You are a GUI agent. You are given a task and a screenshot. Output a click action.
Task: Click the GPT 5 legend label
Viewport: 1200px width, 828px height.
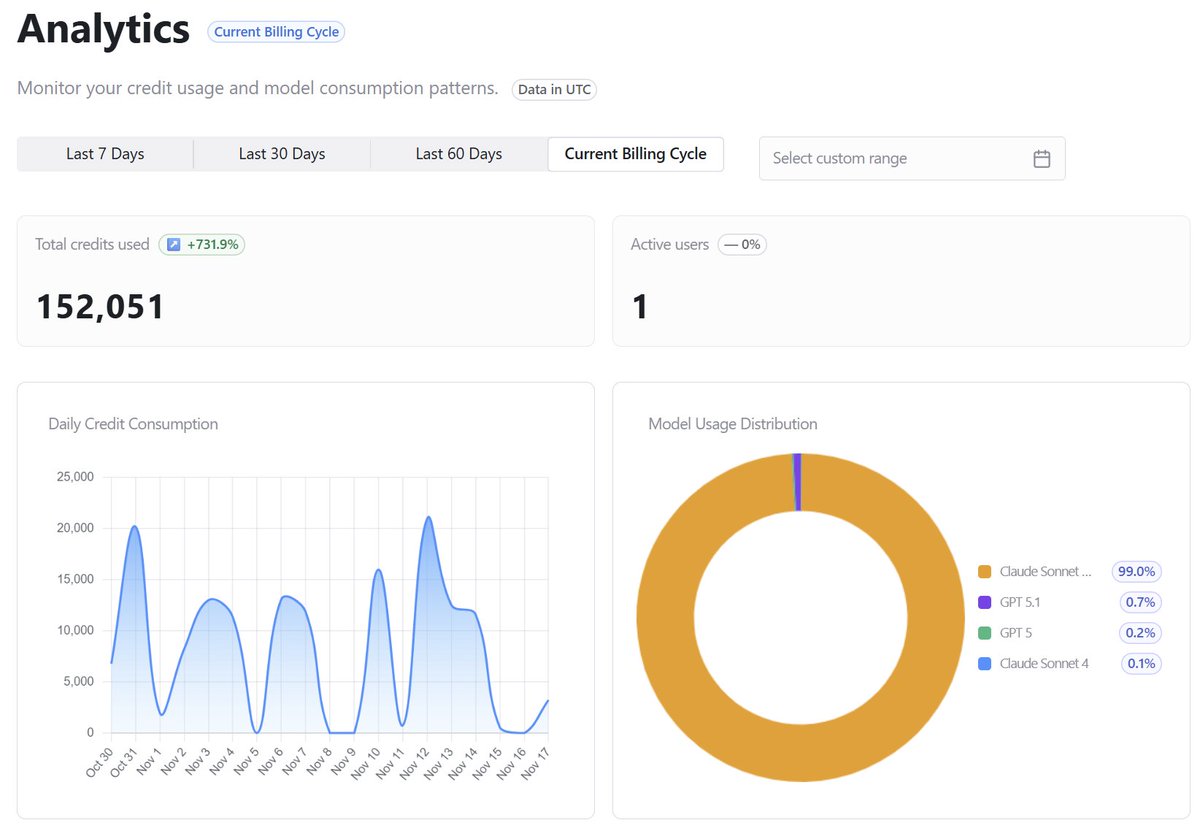pos(1015,633)
